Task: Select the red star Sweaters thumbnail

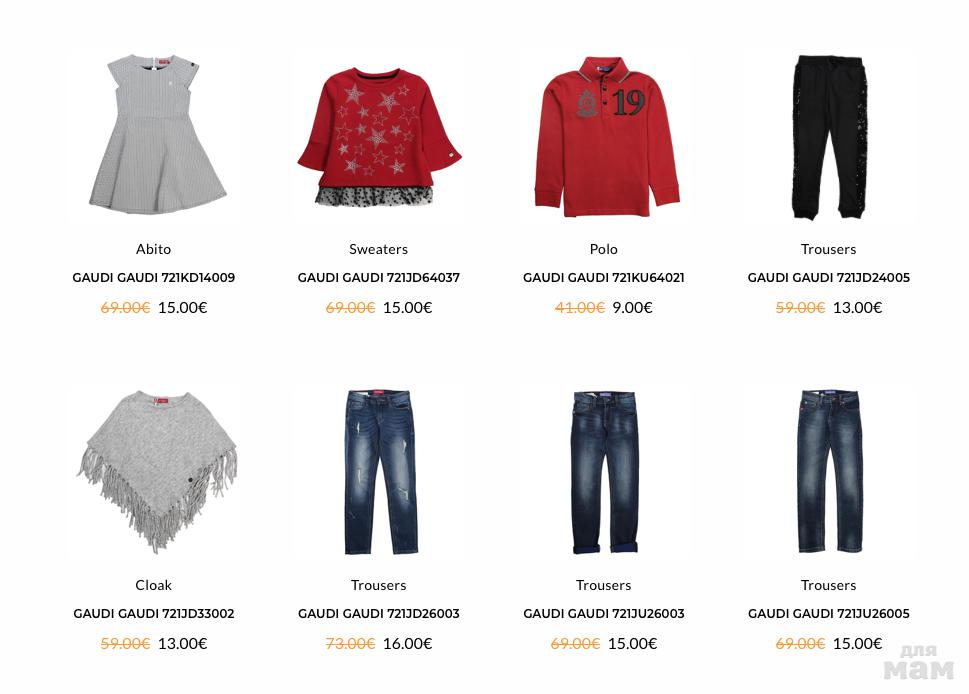Action: click(379, 137)
